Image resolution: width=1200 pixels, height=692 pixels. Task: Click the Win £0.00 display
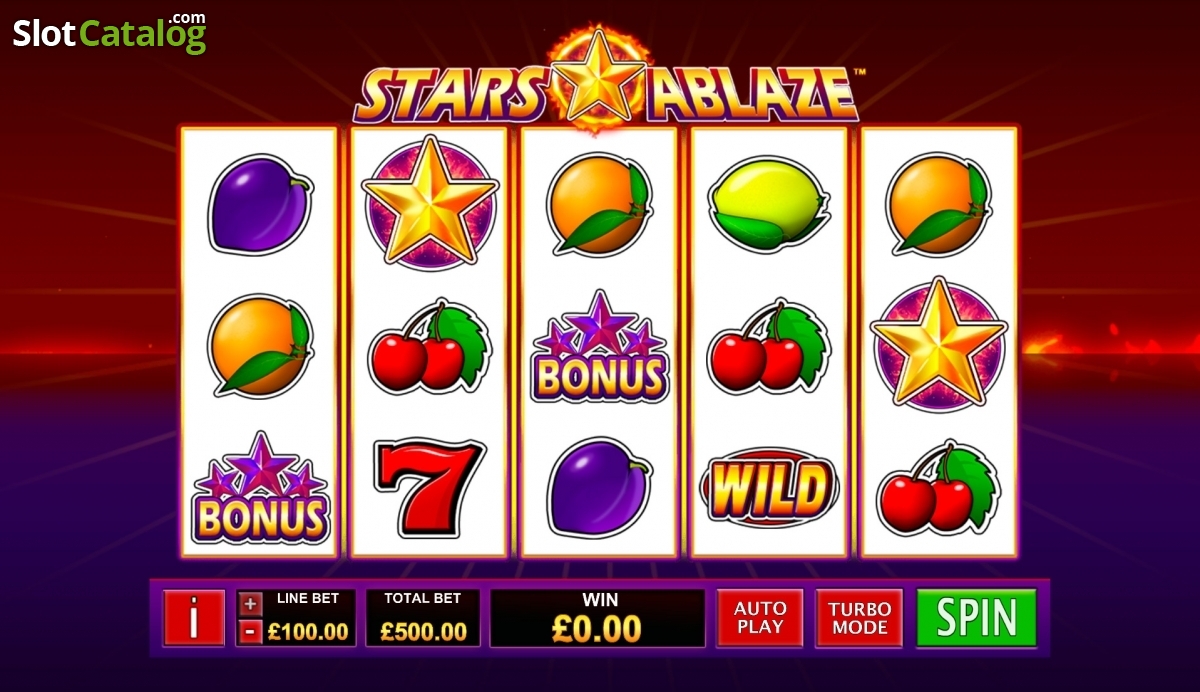(598, 617)
